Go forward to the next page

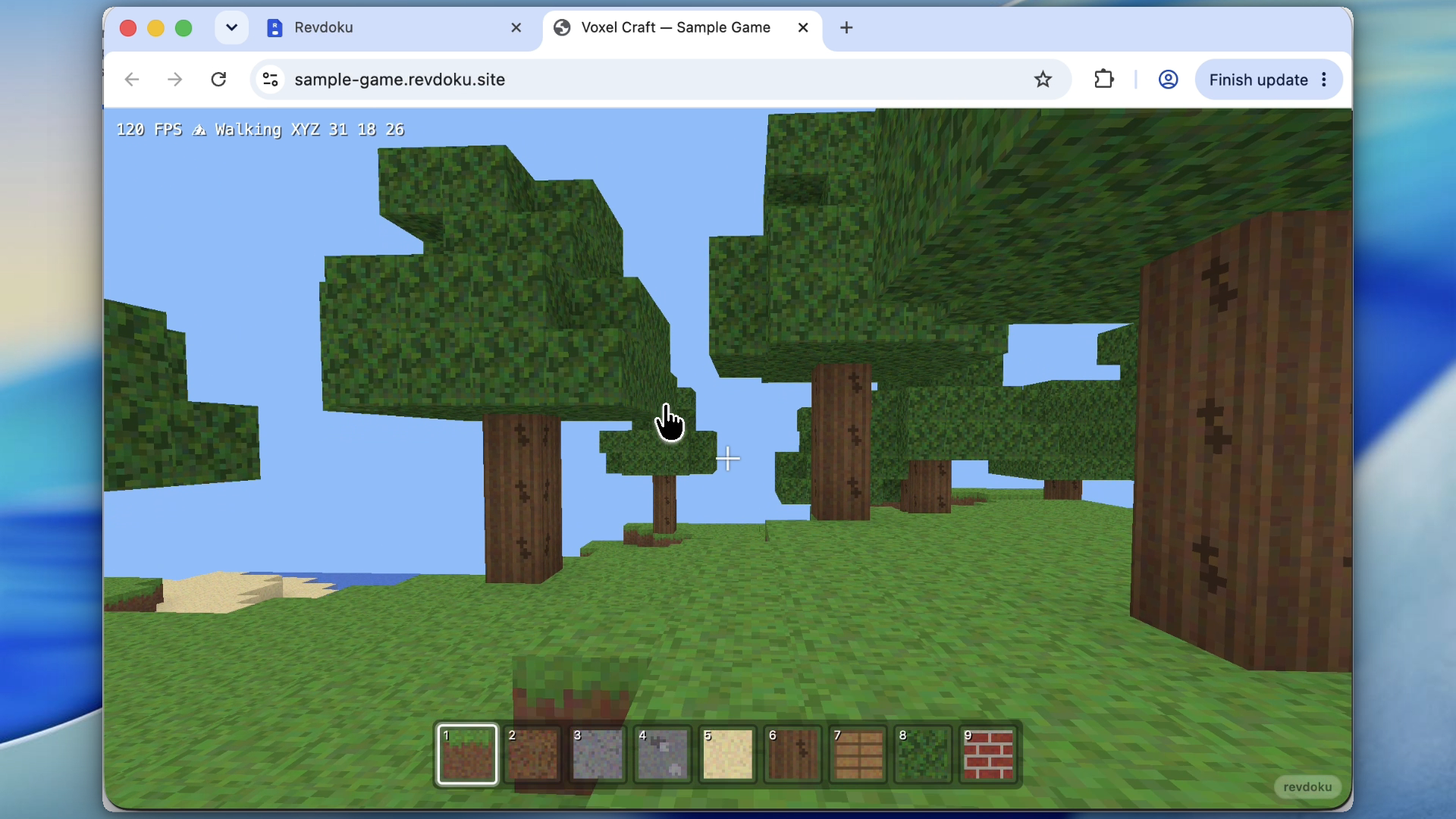[175, 80]
